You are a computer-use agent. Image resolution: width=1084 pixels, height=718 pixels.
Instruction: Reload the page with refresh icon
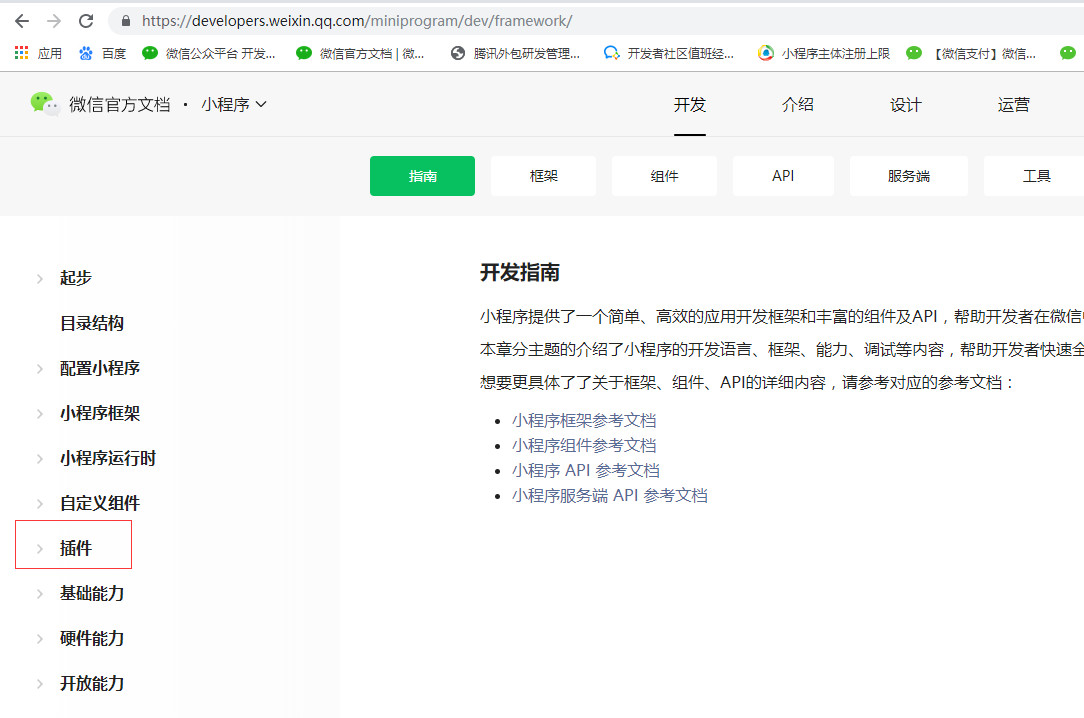pos(86,21)
